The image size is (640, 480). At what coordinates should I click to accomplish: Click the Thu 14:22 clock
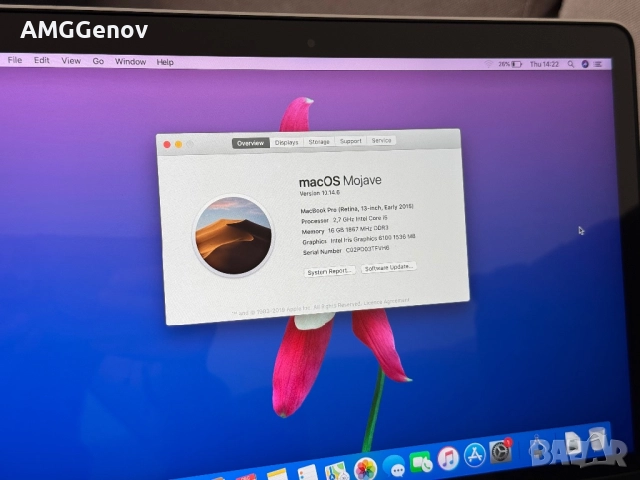pyautogui.click(x=544, y=64)
